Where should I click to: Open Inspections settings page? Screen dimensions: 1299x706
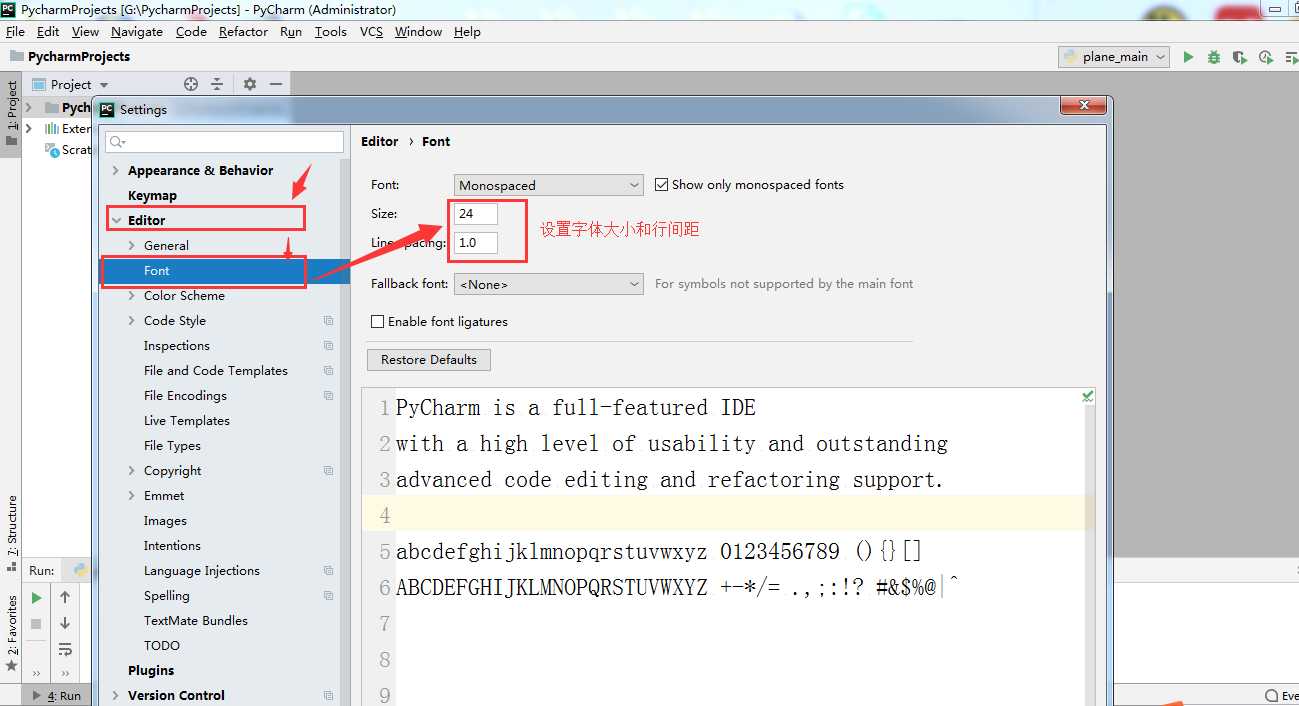pos(177,346)
